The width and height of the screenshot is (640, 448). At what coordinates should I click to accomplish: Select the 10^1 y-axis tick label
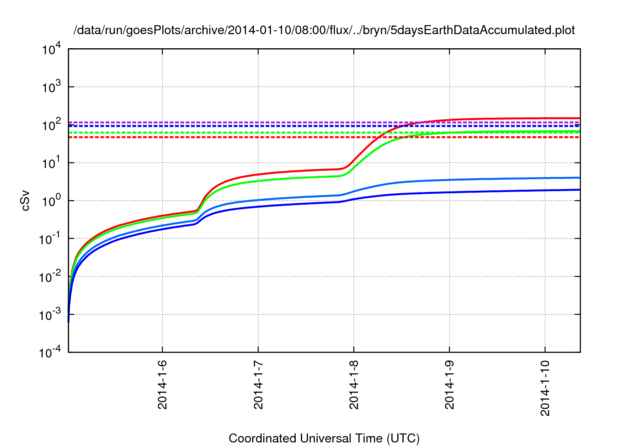tap(50, 162)
